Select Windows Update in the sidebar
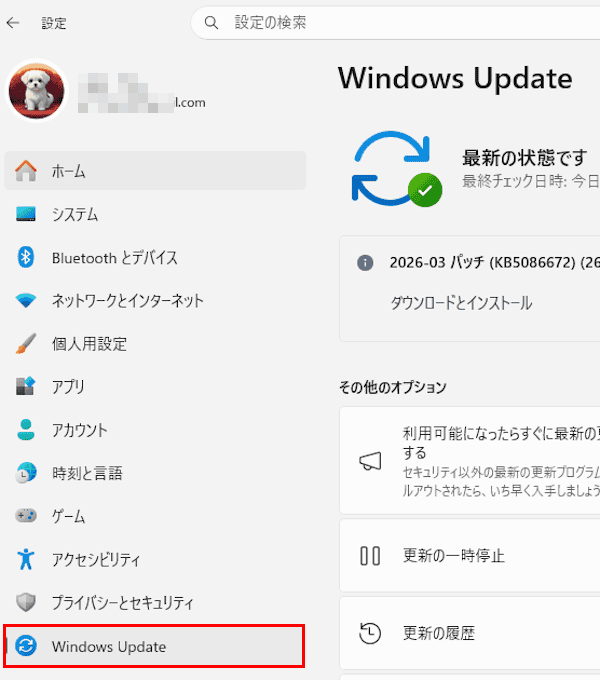600x680 pixels. click(x=154, y=646)
